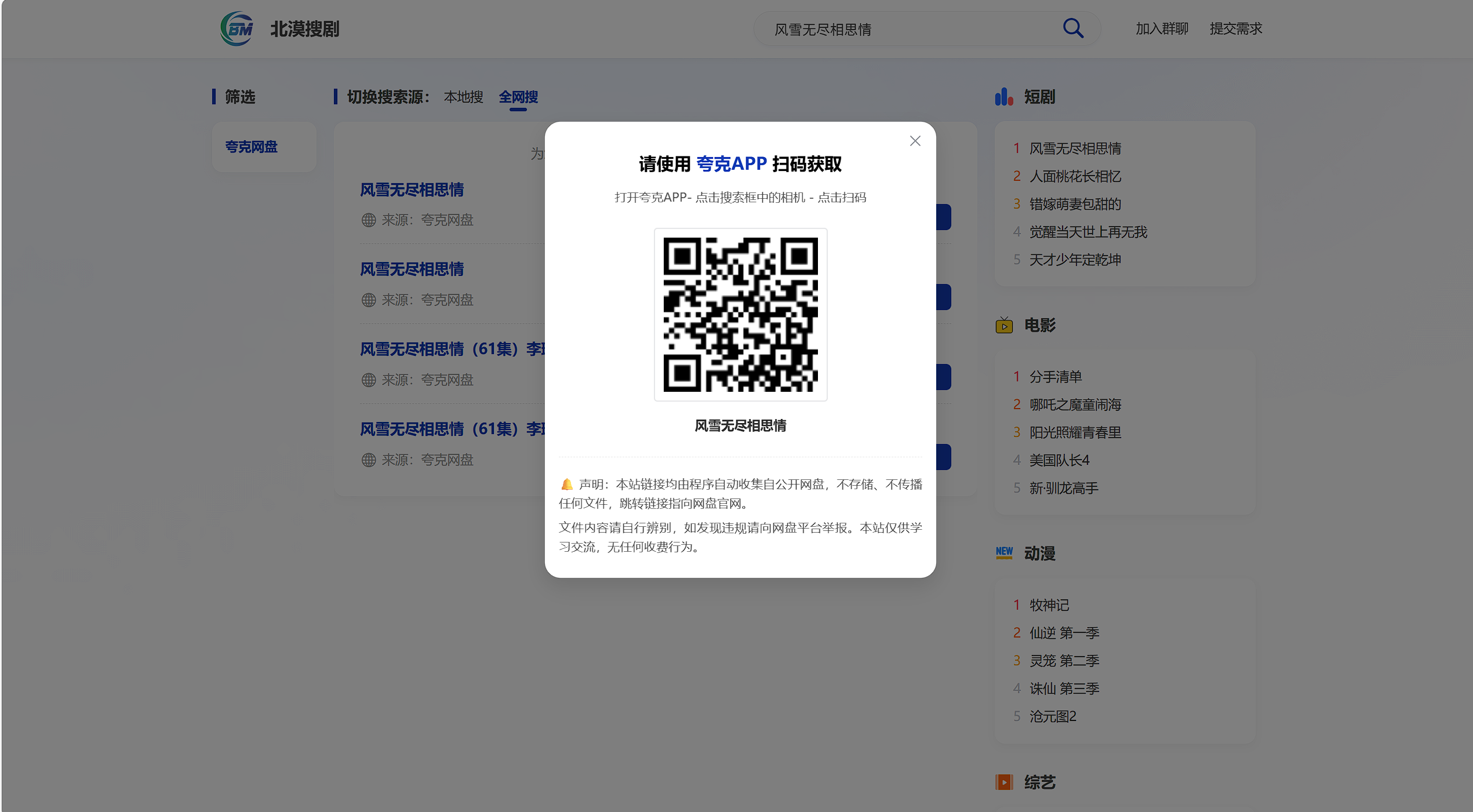
Task: Open movie 阳光照耀青春里
Action: (x=1075, y=432)
